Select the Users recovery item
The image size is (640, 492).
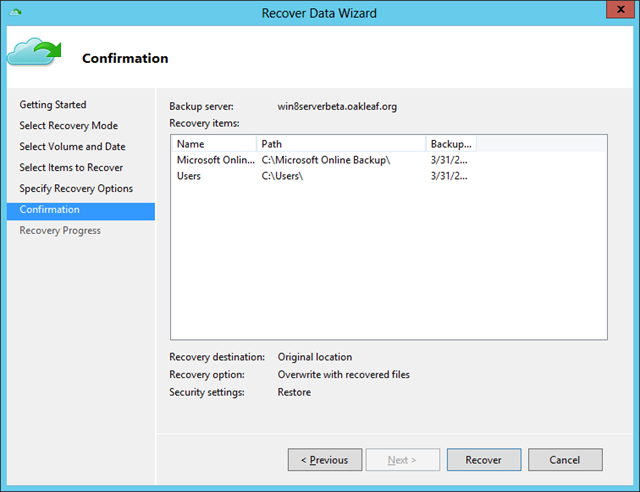[x=189, y=176]
